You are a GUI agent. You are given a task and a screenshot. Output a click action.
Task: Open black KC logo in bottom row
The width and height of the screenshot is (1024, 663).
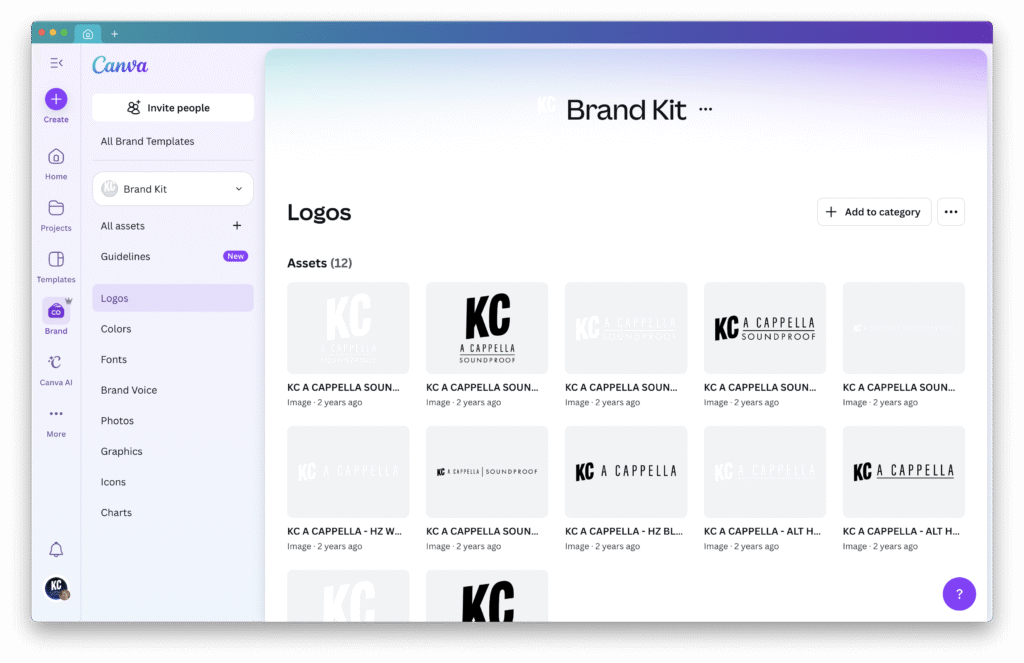pos(487,596)
